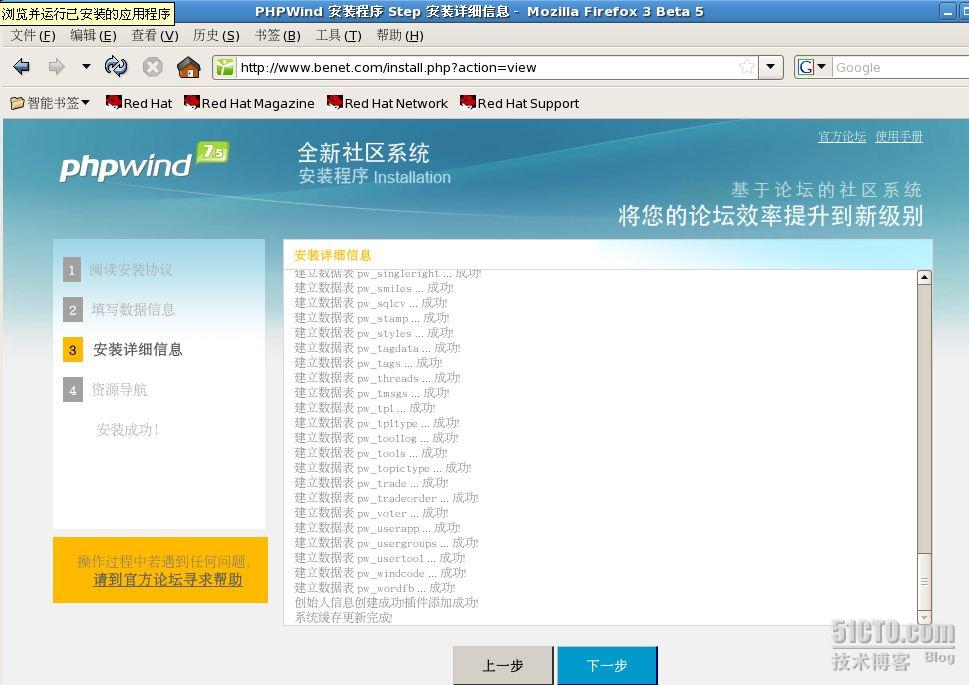This screenshot has height=685, width=969.
Task: Click the URL address field
Action: [x=486, y=67]
